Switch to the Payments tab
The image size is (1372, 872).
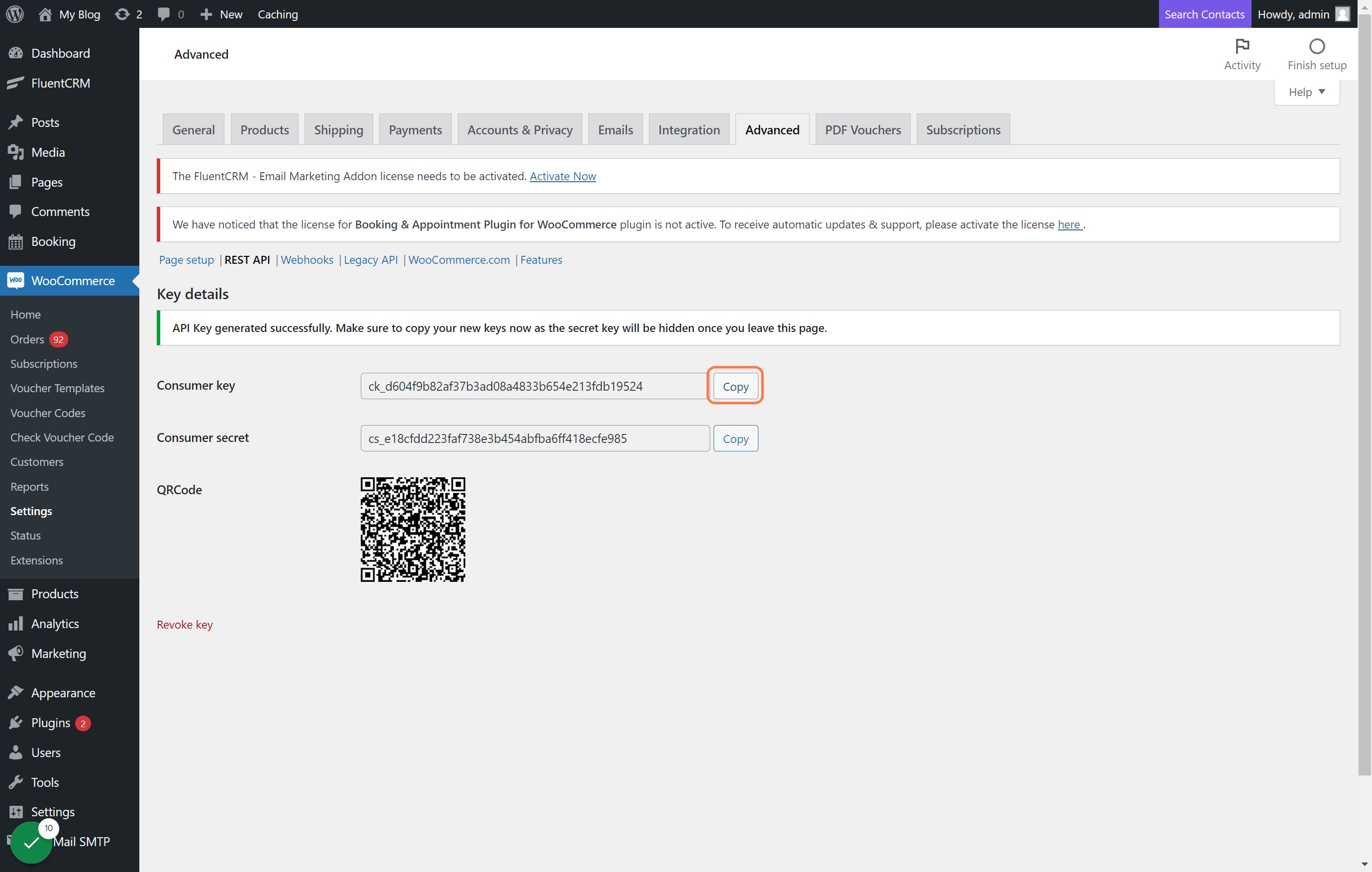coord(415,129)
